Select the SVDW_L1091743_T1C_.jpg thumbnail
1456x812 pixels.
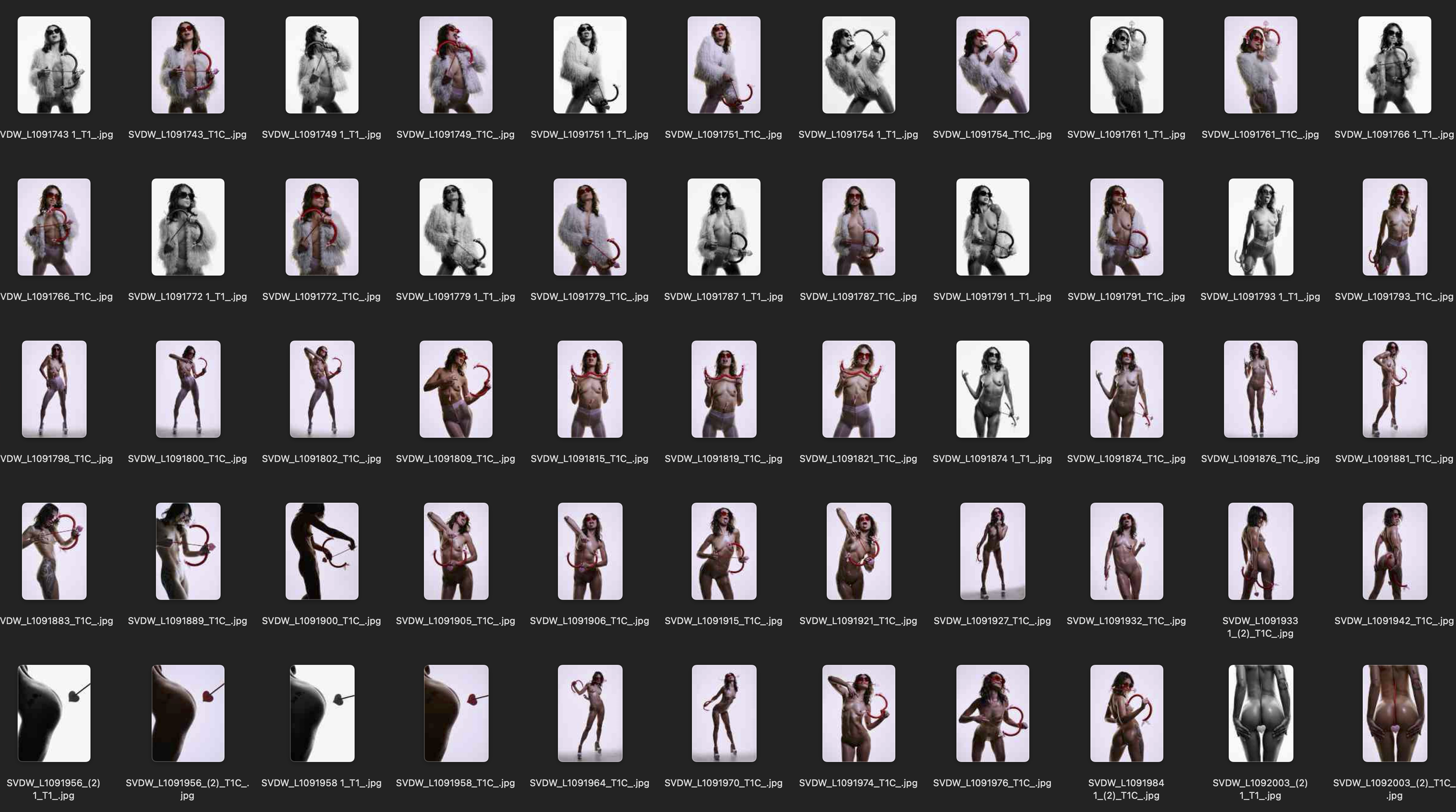point(188,65)
